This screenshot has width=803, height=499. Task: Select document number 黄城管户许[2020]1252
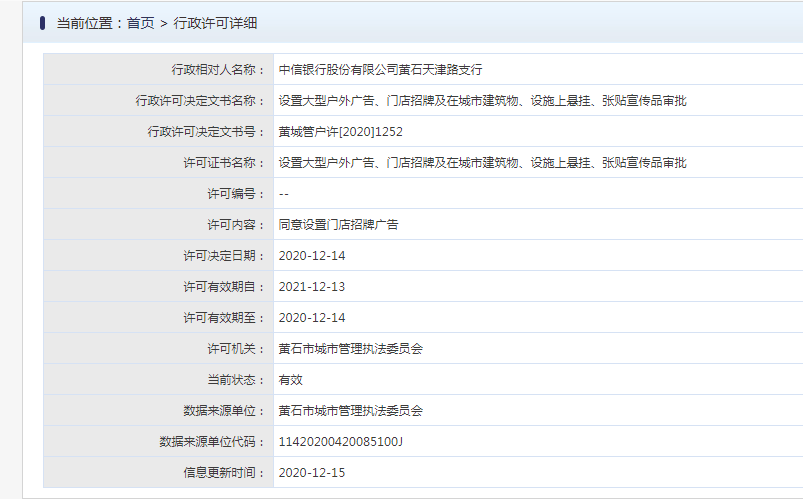point(341,132)
